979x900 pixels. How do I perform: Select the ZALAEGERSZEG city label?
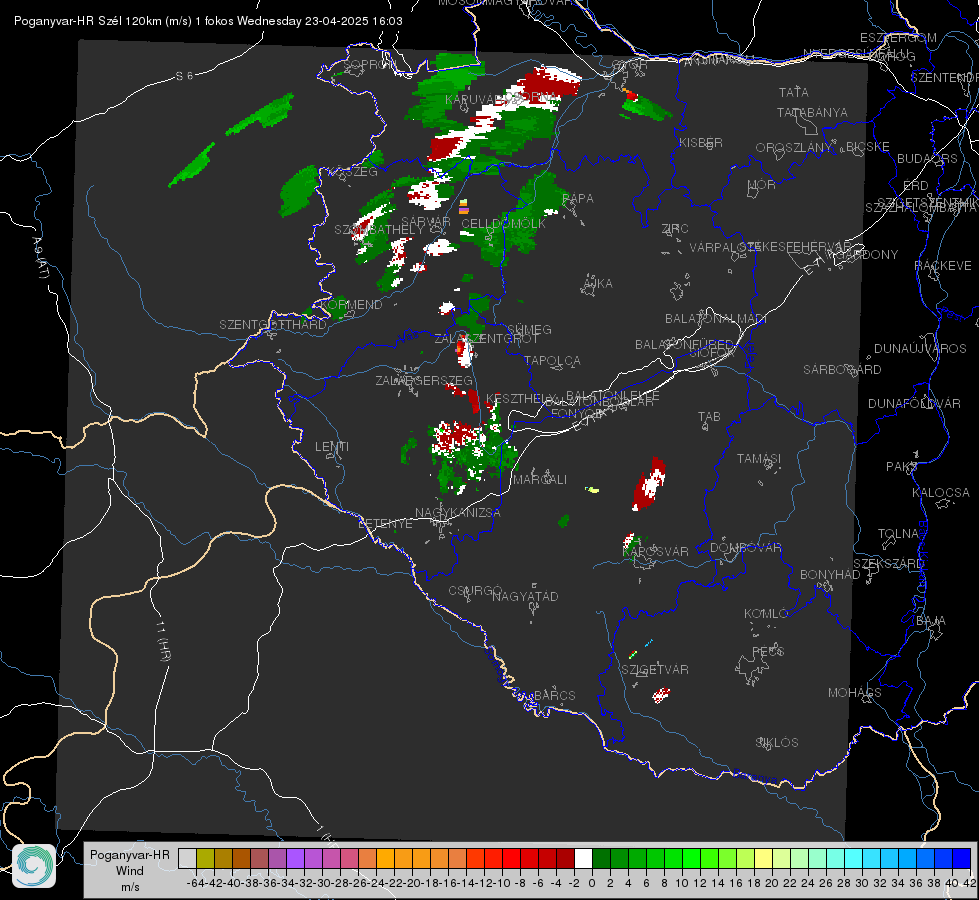[424, 380]
